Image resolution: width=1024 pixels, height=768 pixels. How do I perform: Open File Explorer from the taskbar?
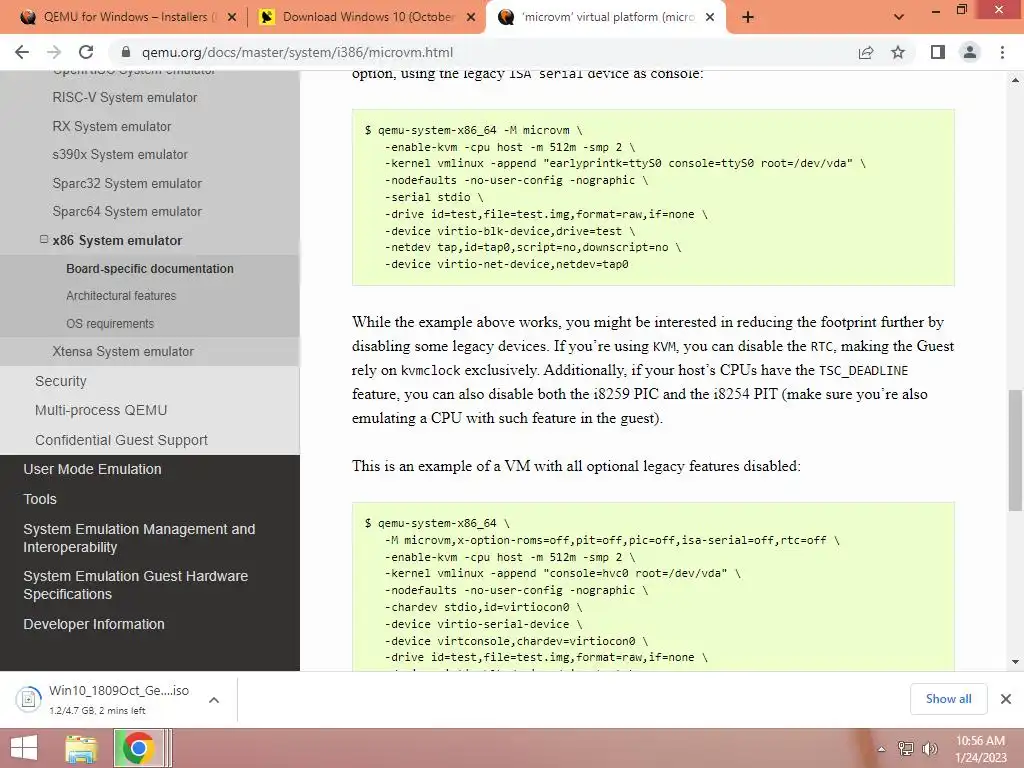pos(81,748)
